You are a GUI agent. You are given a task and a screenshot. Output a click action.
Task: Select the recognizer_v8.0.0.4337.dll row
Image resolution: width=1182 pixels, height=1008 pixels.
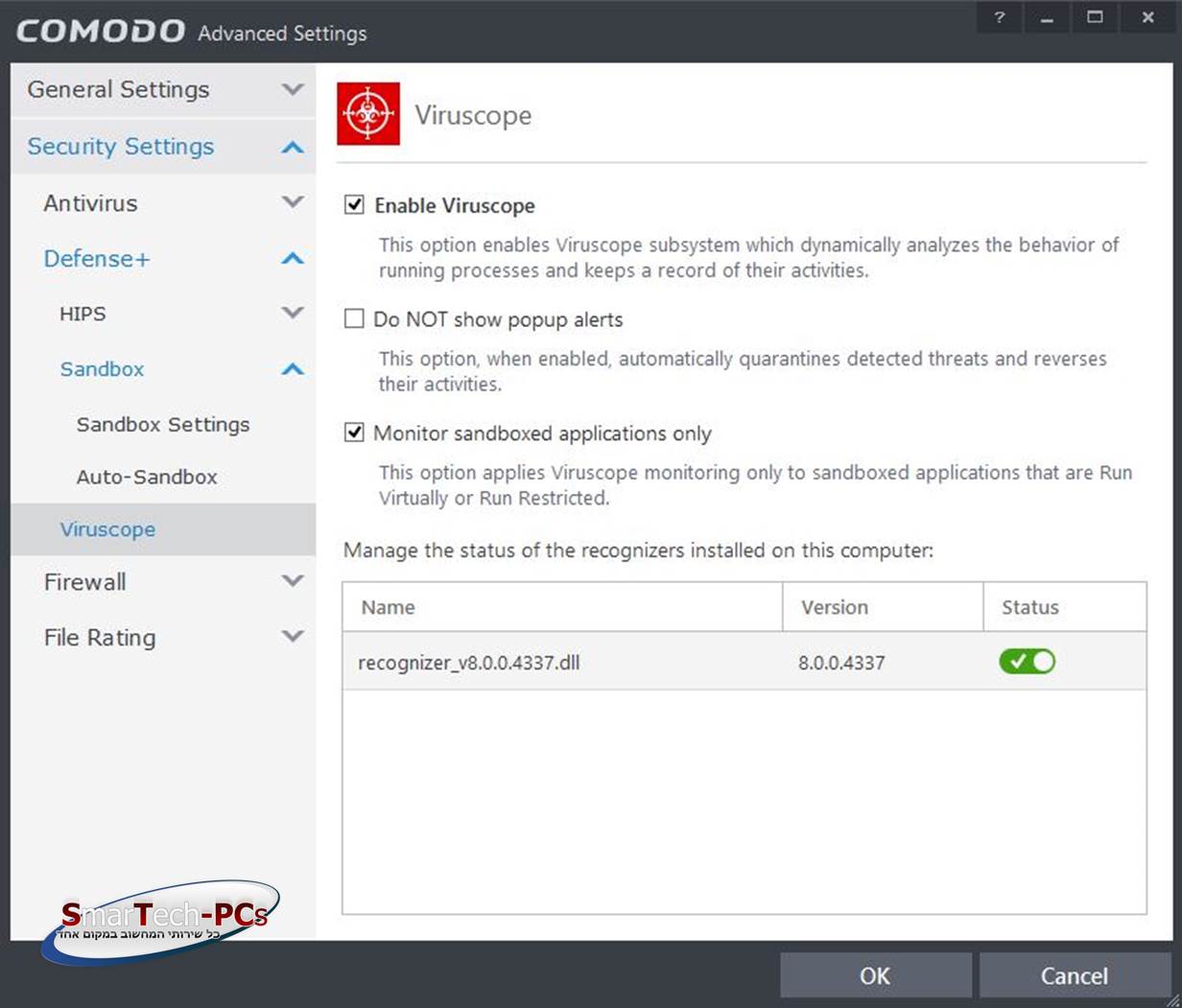(745, 661)
